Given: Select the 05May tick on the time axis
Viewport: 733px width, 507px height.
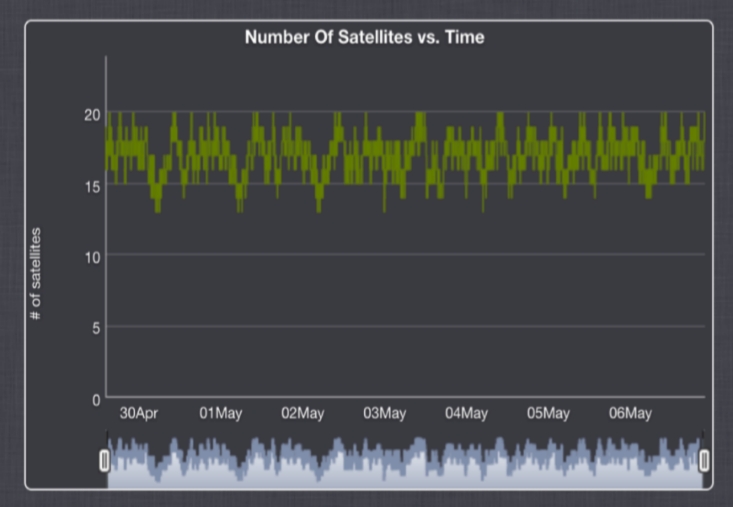Looking at the screenshot, I should tap(548, 414).
